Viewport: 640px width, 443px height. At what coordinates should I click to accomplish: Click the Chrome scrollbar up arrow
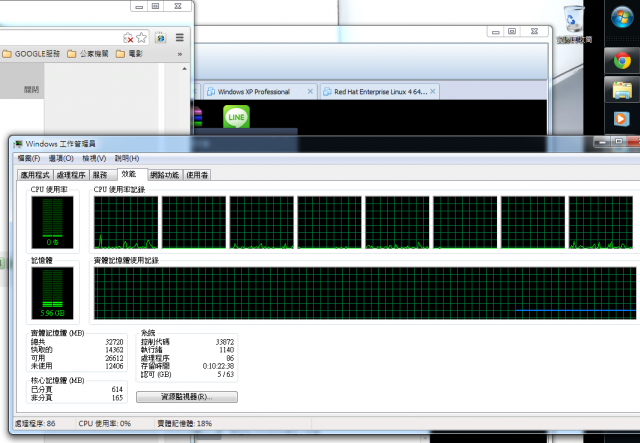coord(184,69)
